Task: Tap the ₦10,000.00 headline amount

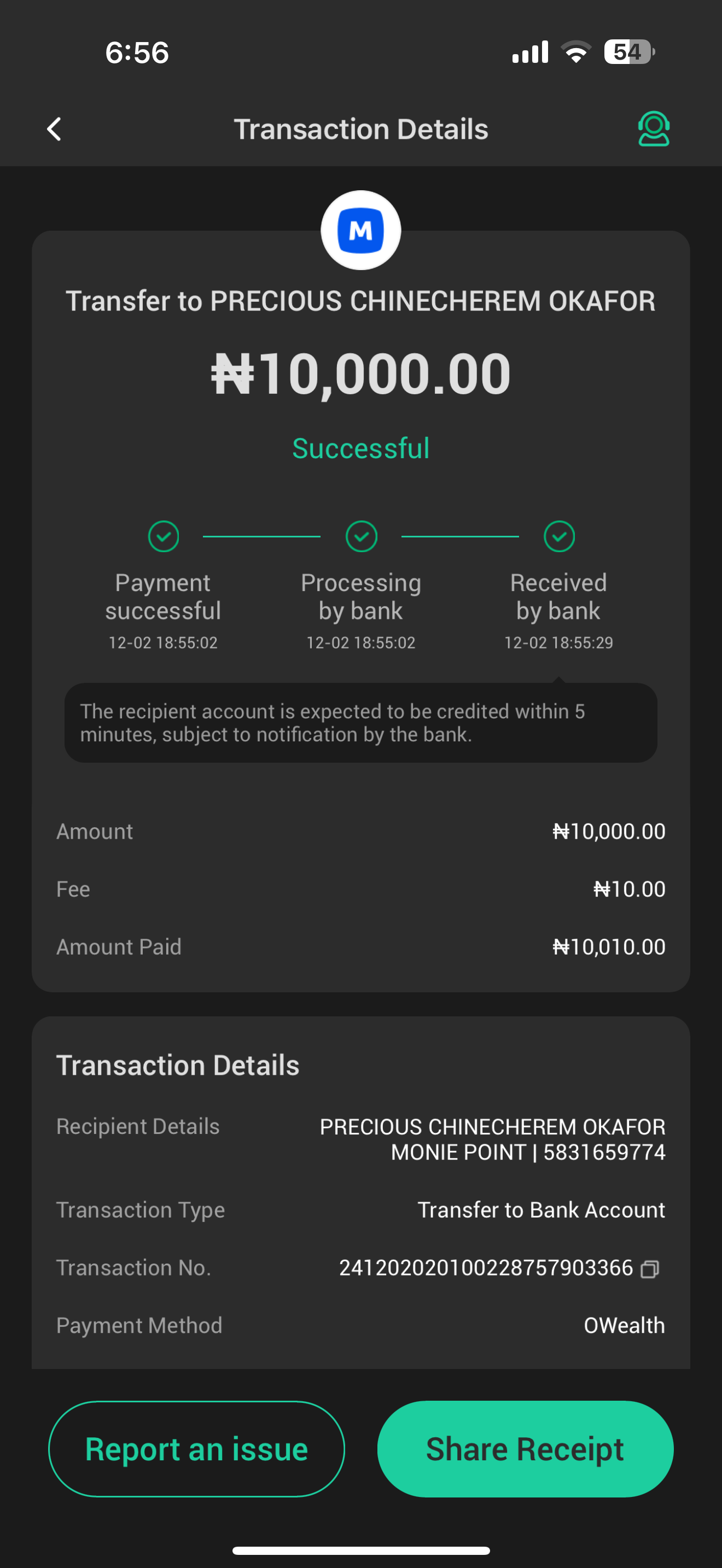Action: click(361, 374)
